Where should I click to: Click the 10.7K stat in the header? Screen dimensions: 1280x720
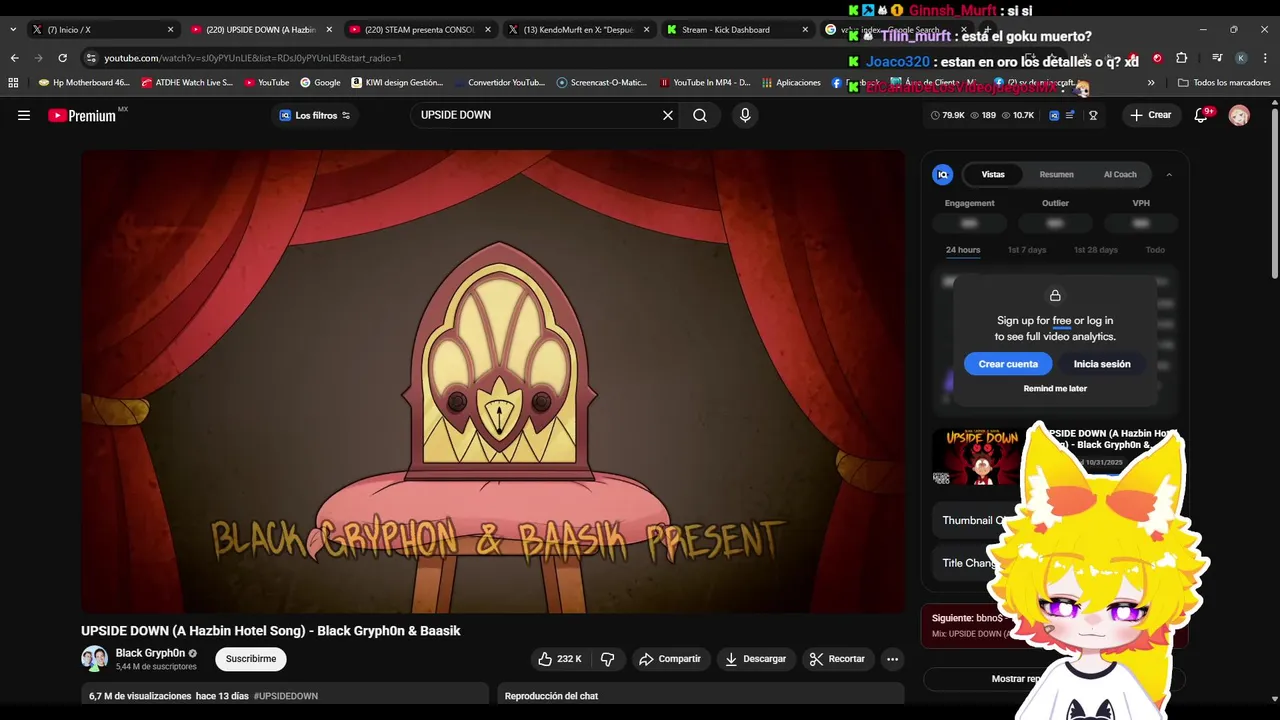coord(1017,115)
